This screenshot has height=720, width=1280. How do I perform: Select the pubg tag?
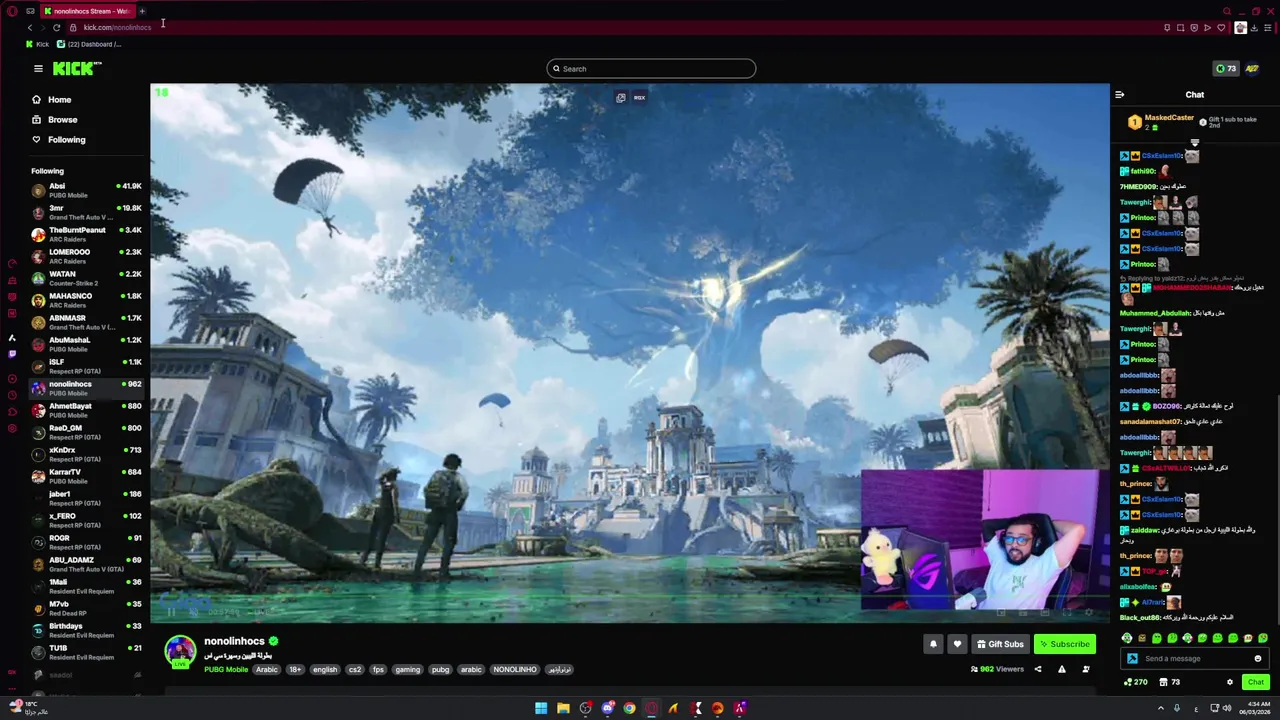point(440,670)
